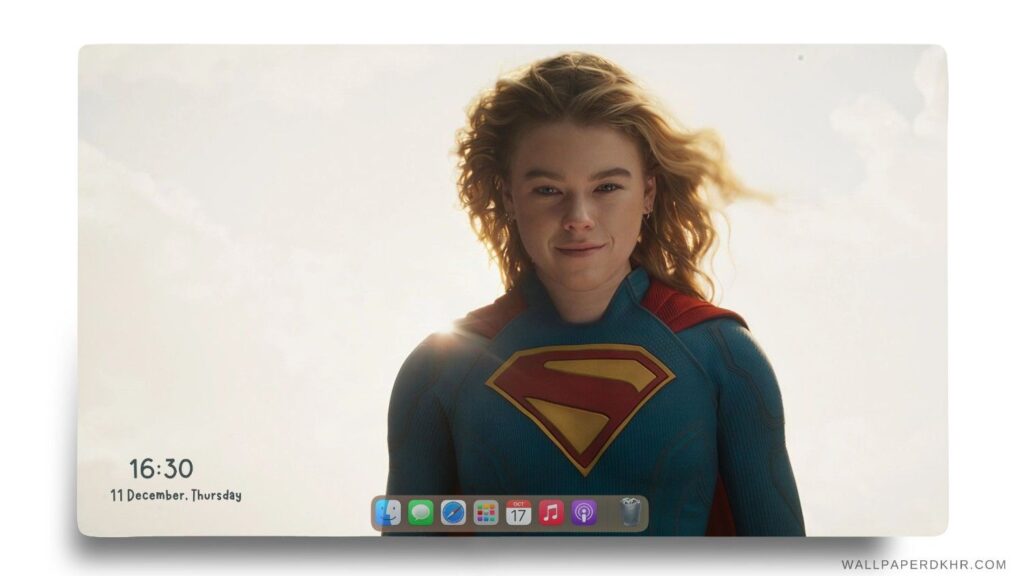This screenshot has width=1024, height=576.
Task: Click the 16:30 clock widget
Action: (x=161, y=469)
